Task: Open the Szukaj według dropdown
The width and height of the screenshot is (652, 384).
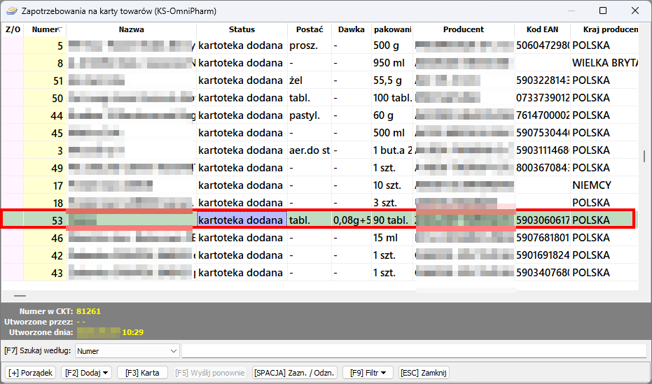Action: coord(127,351)
